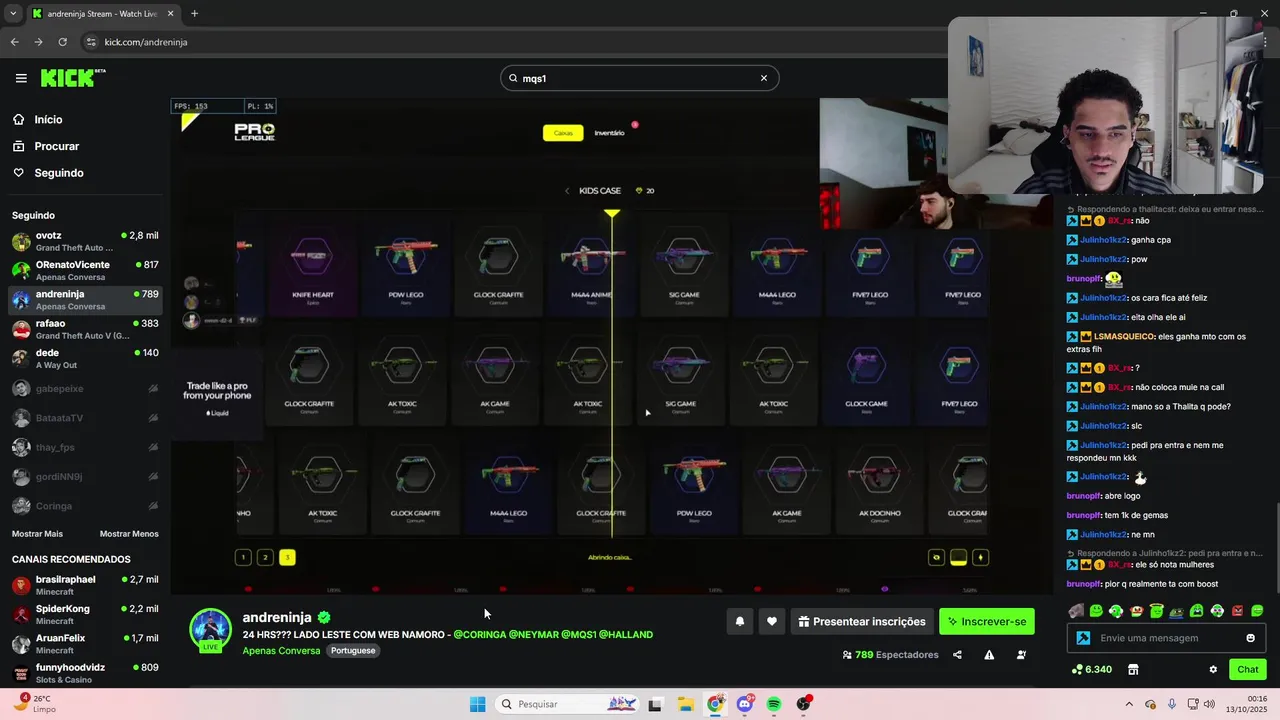Click the green Inscrever-se button

click(987, 621)
